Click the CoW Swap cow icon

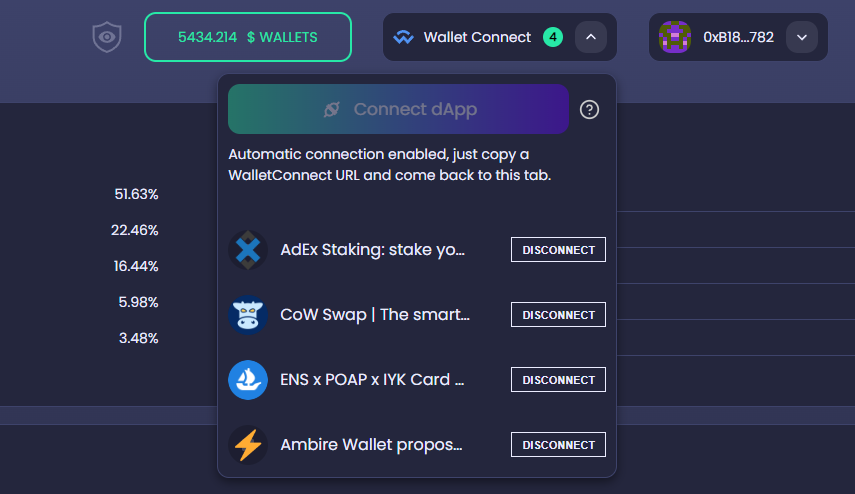point(248,315)
